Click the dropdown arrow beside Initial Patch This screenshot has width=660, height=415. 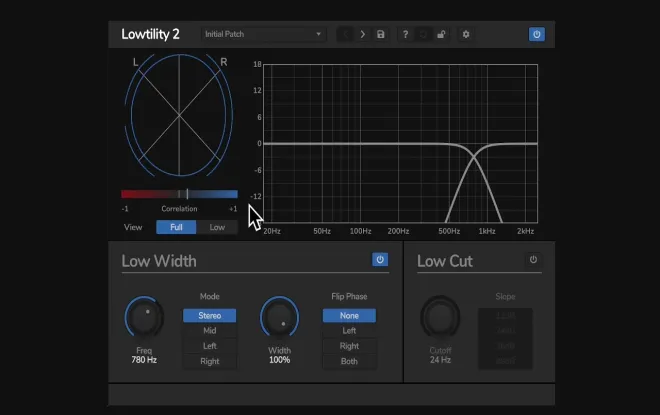tap(319, 34)
